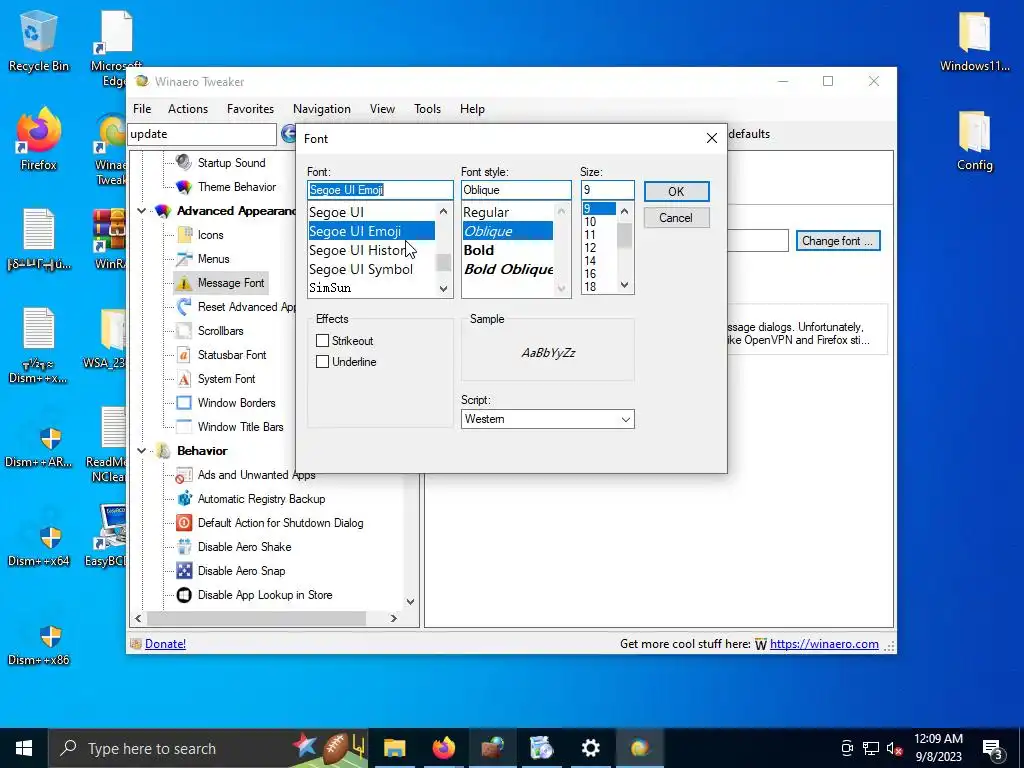Image resolution: width=1024 pixels, height=768 pixels.
Task: Click the Donate! link
Action: click(x=165, y=644)
